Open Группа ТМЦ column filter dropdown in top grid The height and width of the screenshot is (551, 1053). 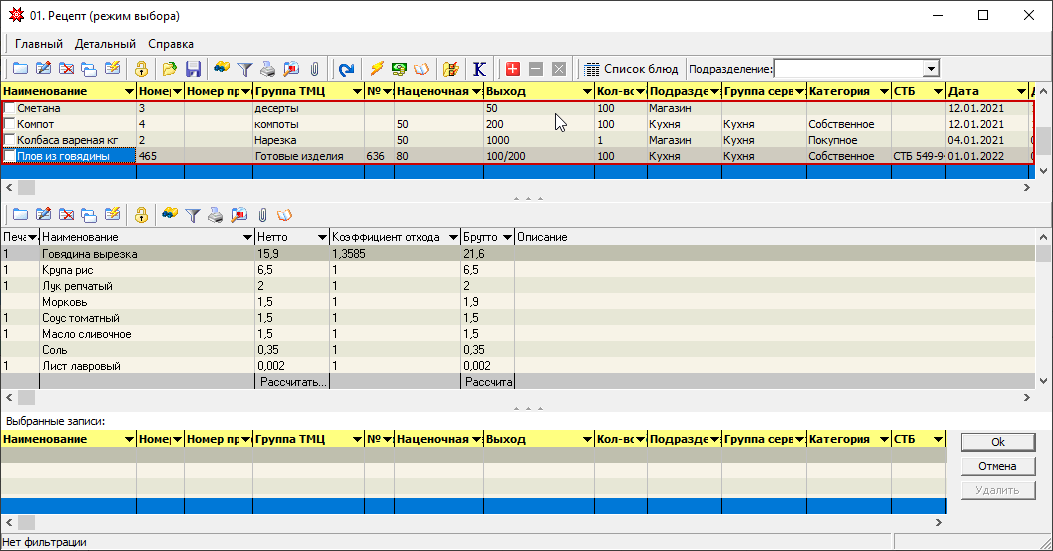356,91
